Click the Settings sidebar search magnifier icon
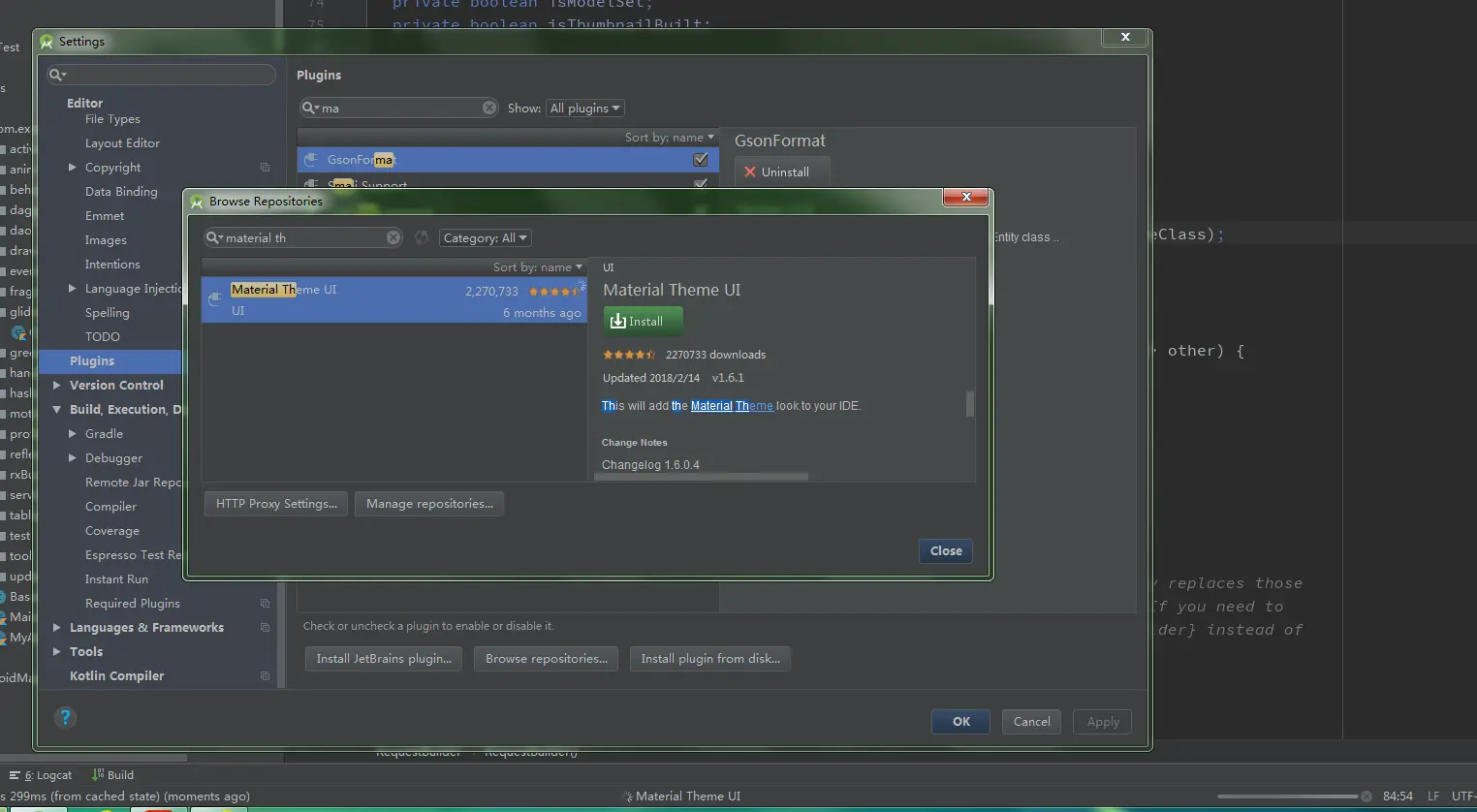The width and height of the screenshot is (1477, 812). click(57, 75)
